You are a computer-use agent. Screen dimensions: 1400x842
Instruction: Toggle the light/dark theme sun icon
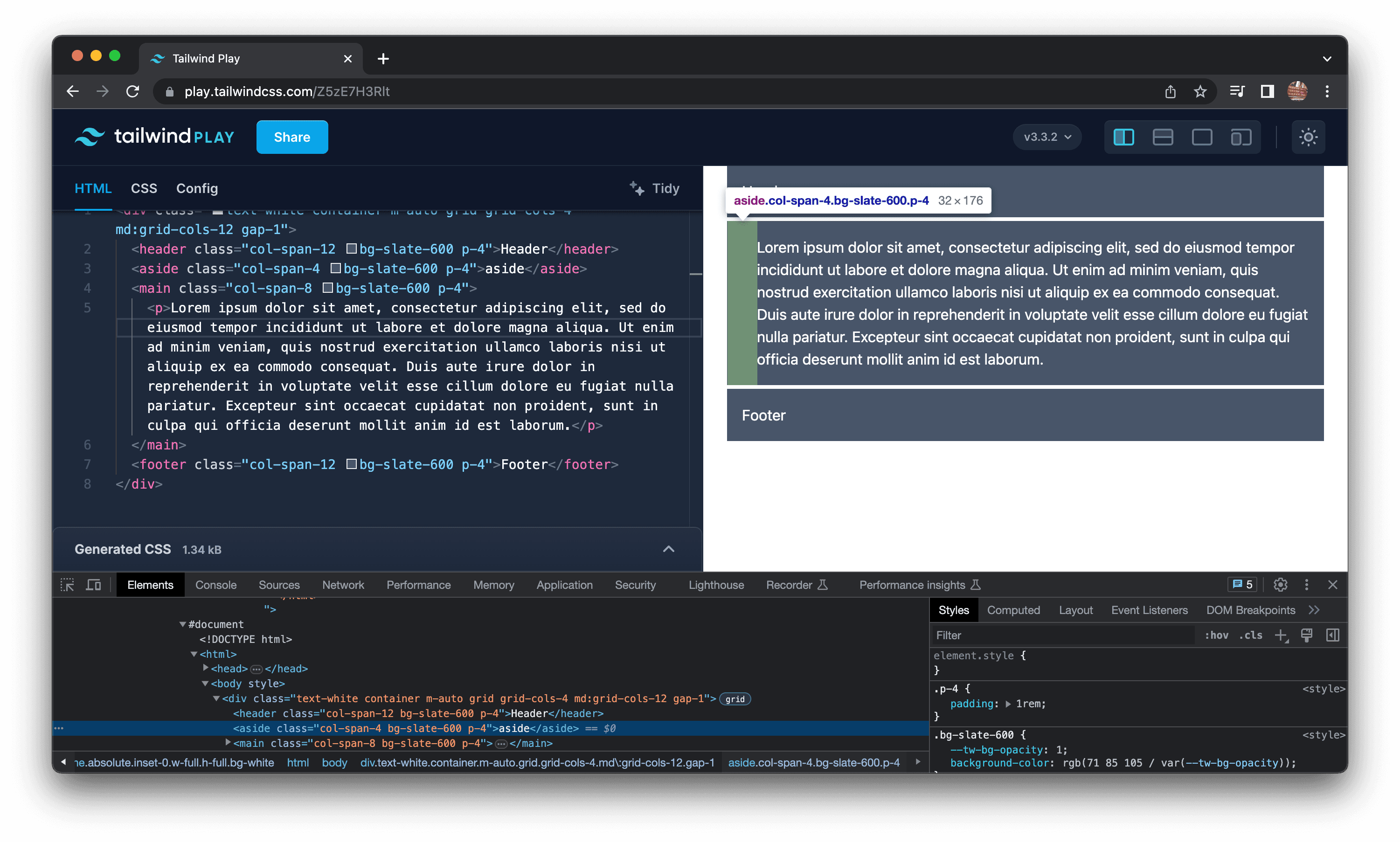click(1308, 137)
